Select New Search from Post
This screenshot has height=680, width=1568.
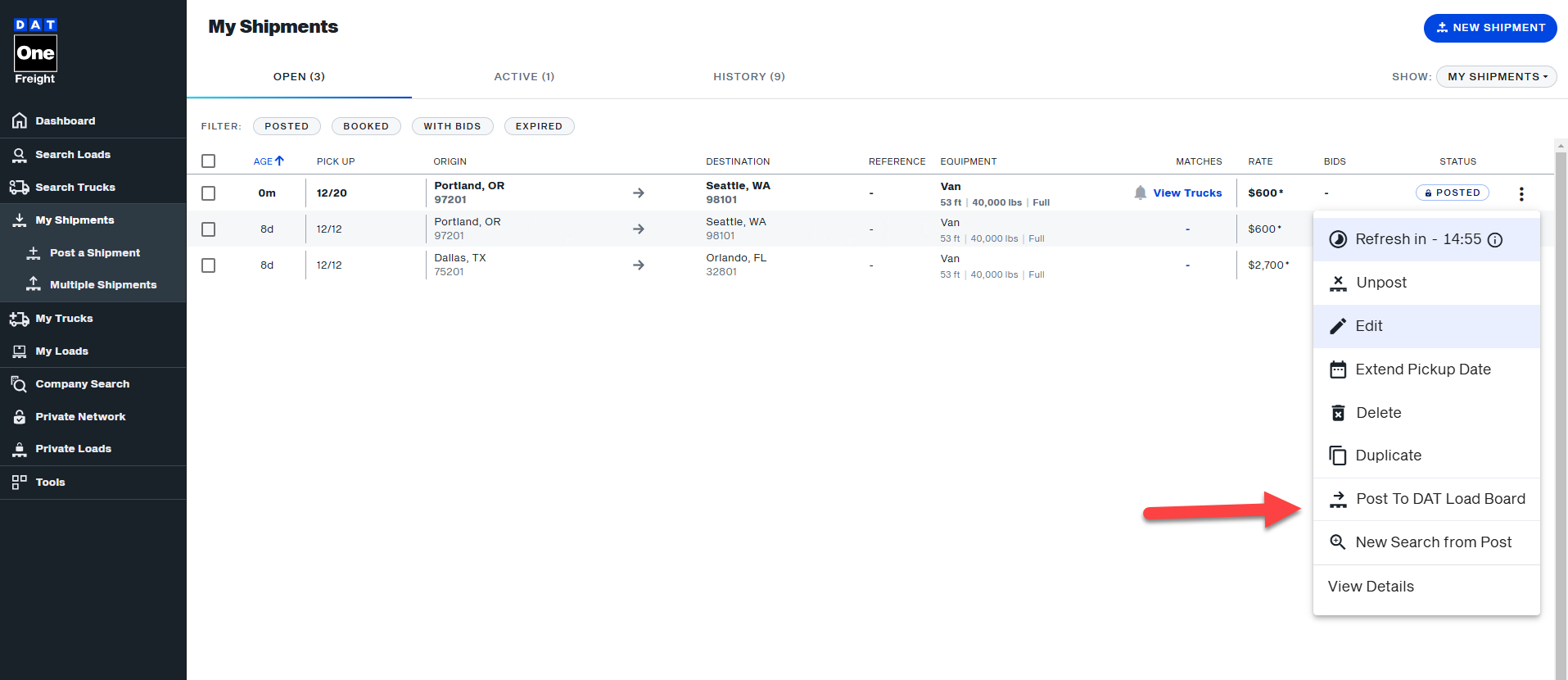coord(1426,542)
